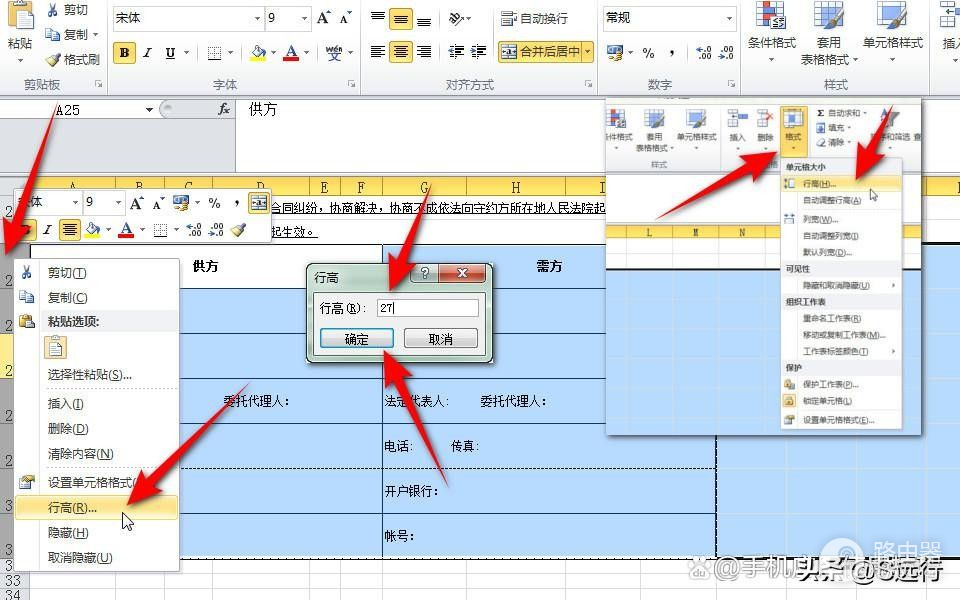The height and width of the screenshot is (600, 960).
Task: Select Format Painter (格式刷) in the clipboard group
Action: tap(73, 60)
